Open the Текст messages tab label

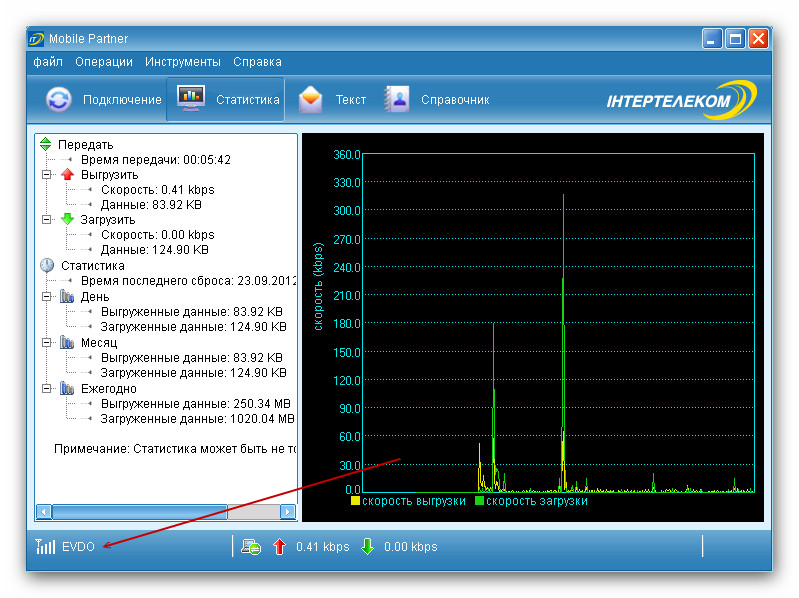[x=351, y=100]
